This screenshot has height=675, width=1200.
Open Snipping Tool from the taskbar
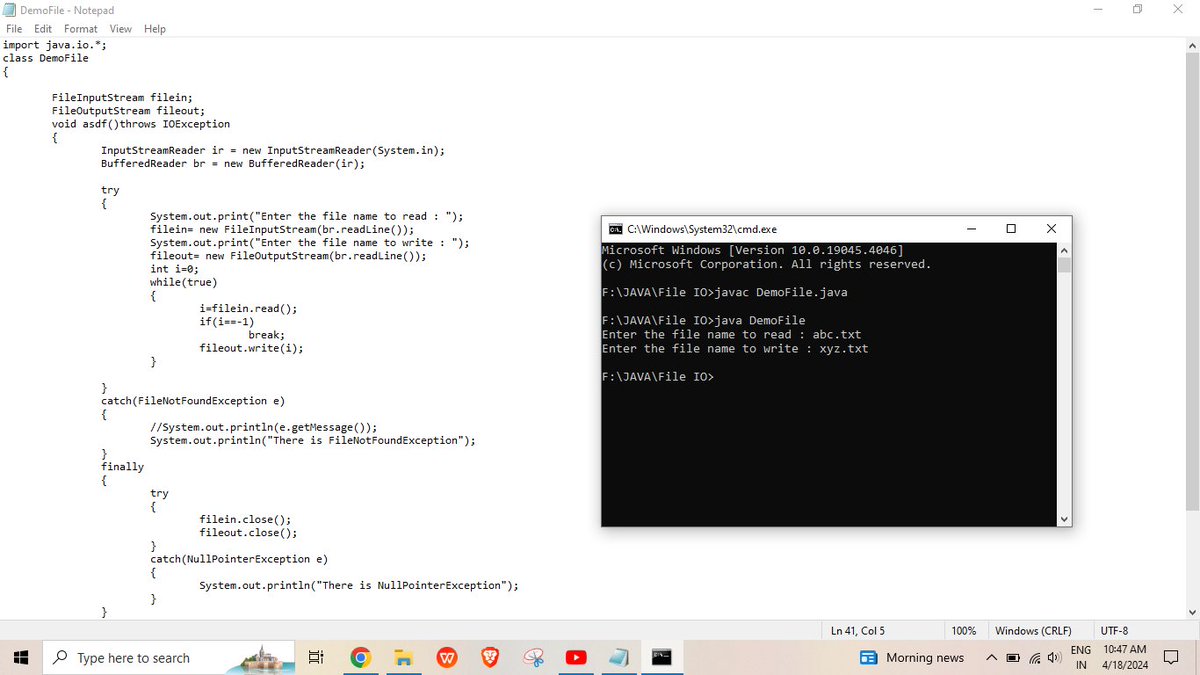click(x=533, y=657)
